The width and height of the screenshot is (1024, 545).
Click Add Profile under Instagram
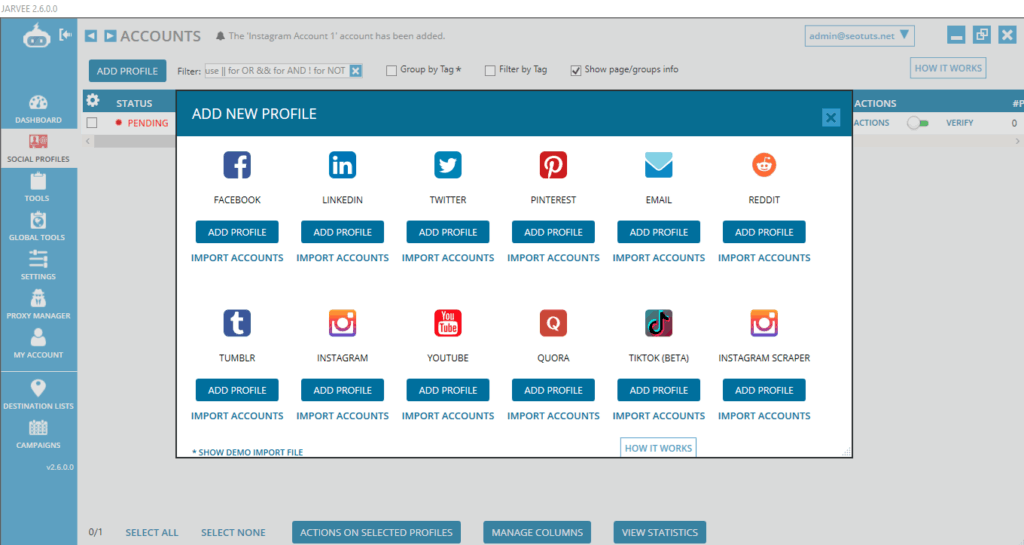pyautogui.click(x=342, y=390)
